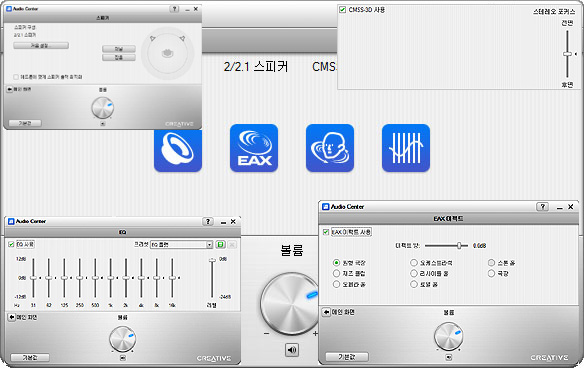Click the plus sign beside main volume knob
This screenshot has height=368, width=584.
[315, 333]
